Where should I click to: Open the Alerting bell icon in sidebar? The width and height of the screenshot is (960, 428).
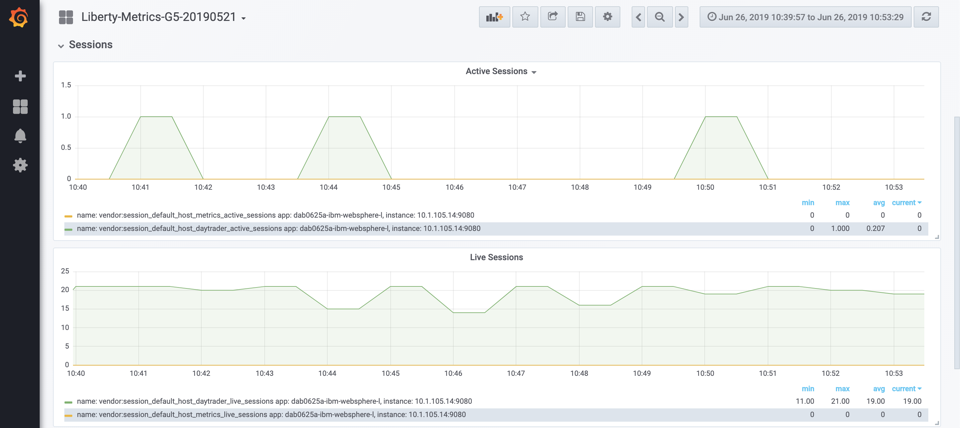(x=20, y=136)
